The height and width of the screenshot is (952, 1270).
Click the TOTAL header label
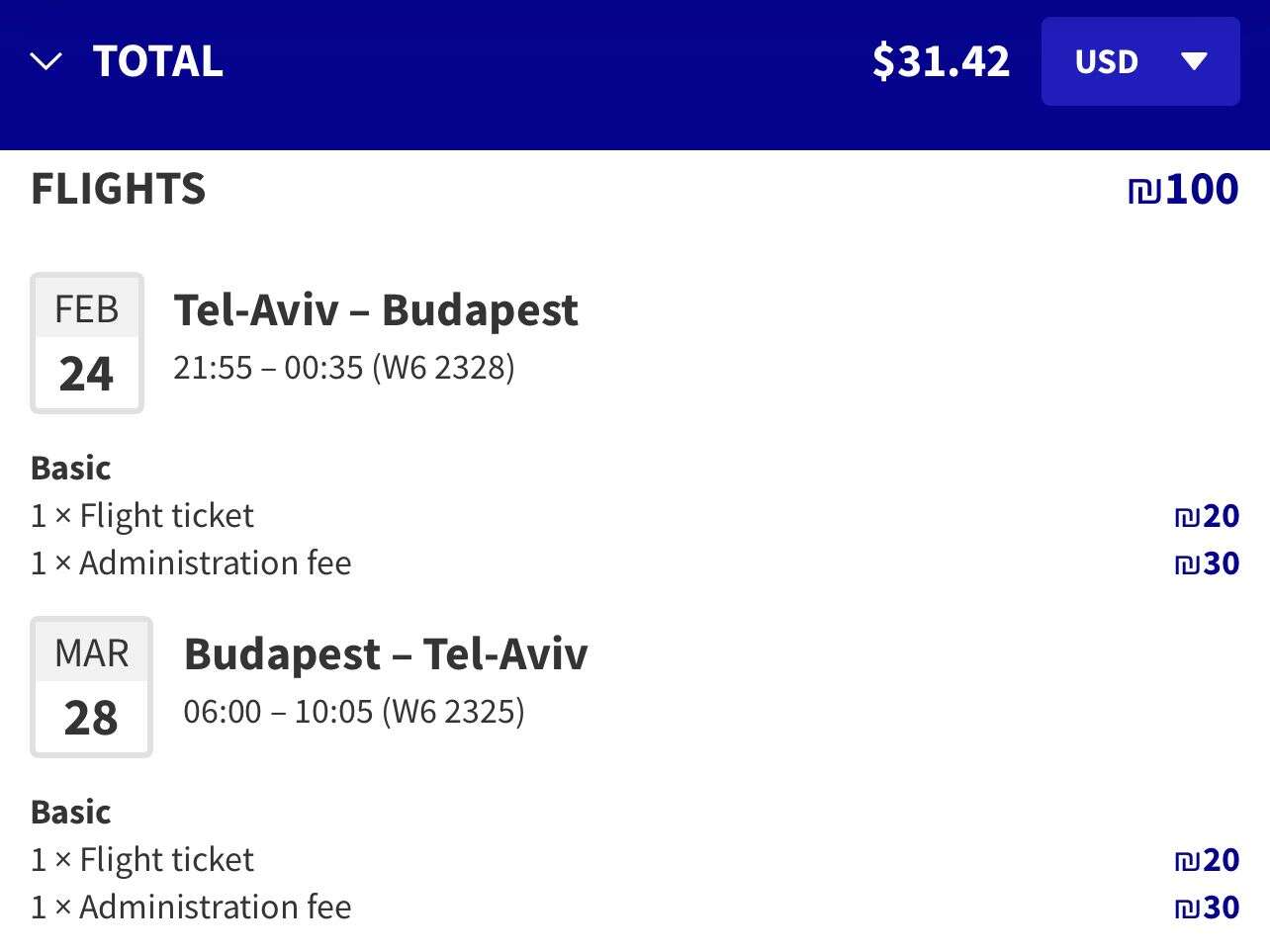[158, 61]
